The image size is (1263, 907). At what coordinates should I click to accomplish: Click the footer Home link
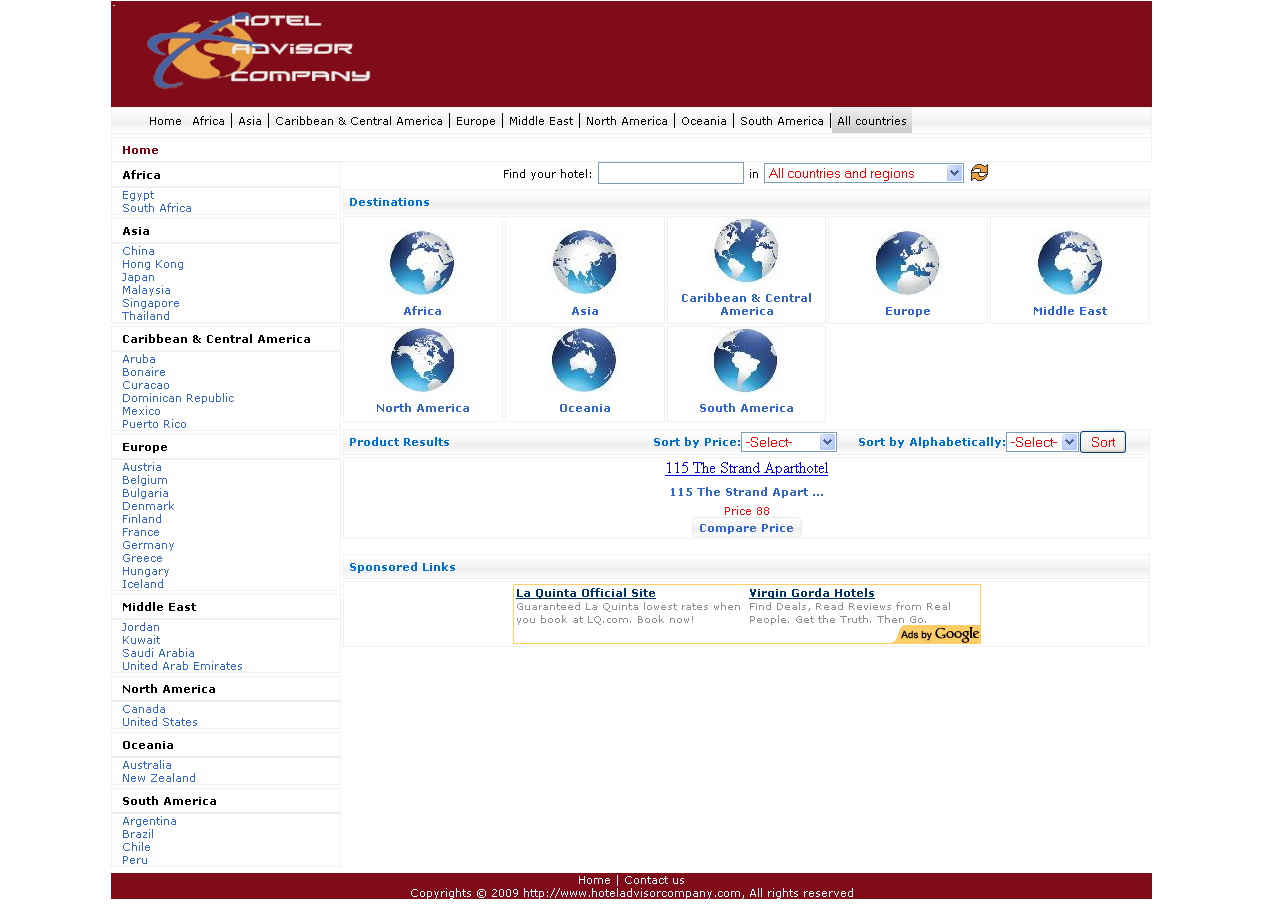[594, 880]
